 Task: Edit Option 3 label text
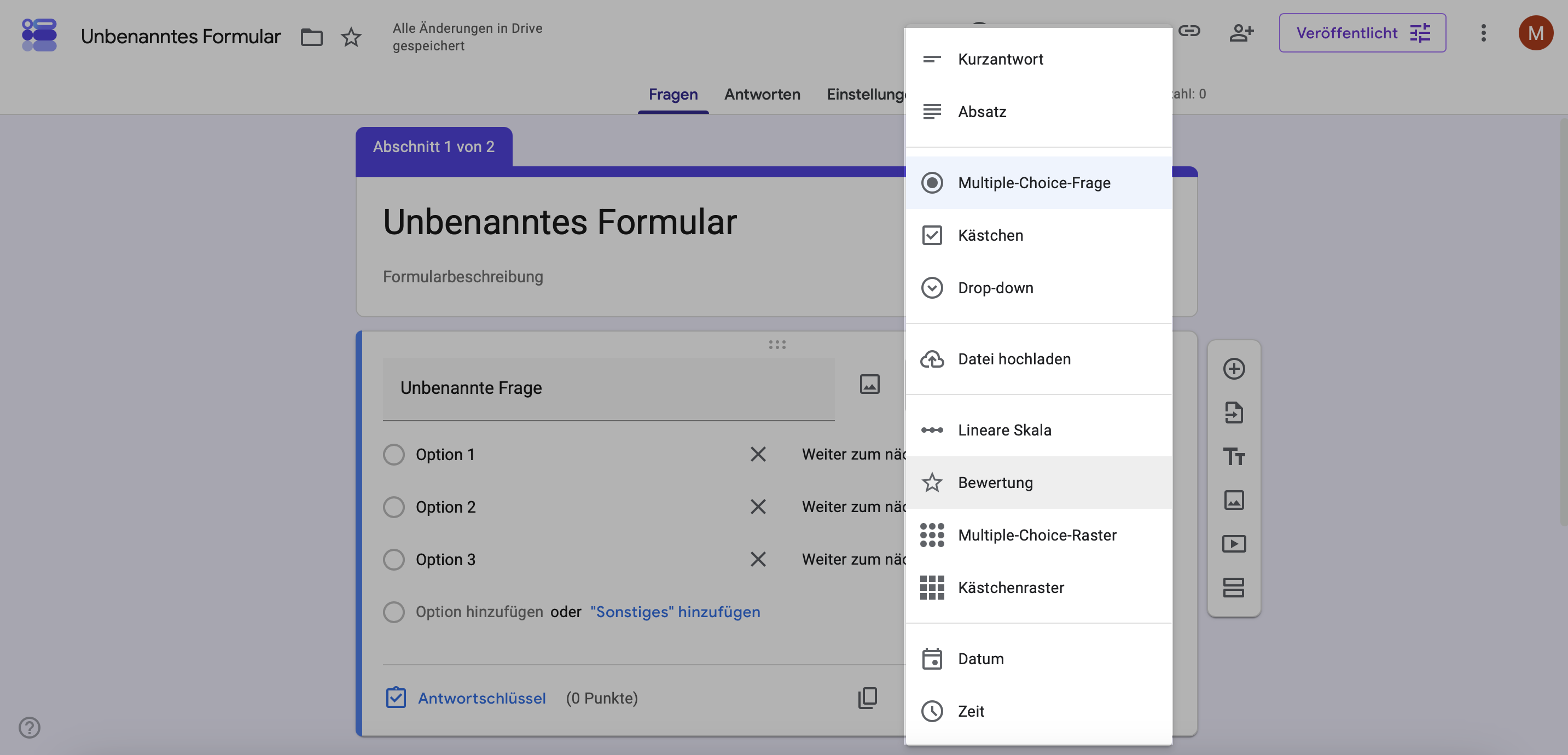[x=445, y=559]
